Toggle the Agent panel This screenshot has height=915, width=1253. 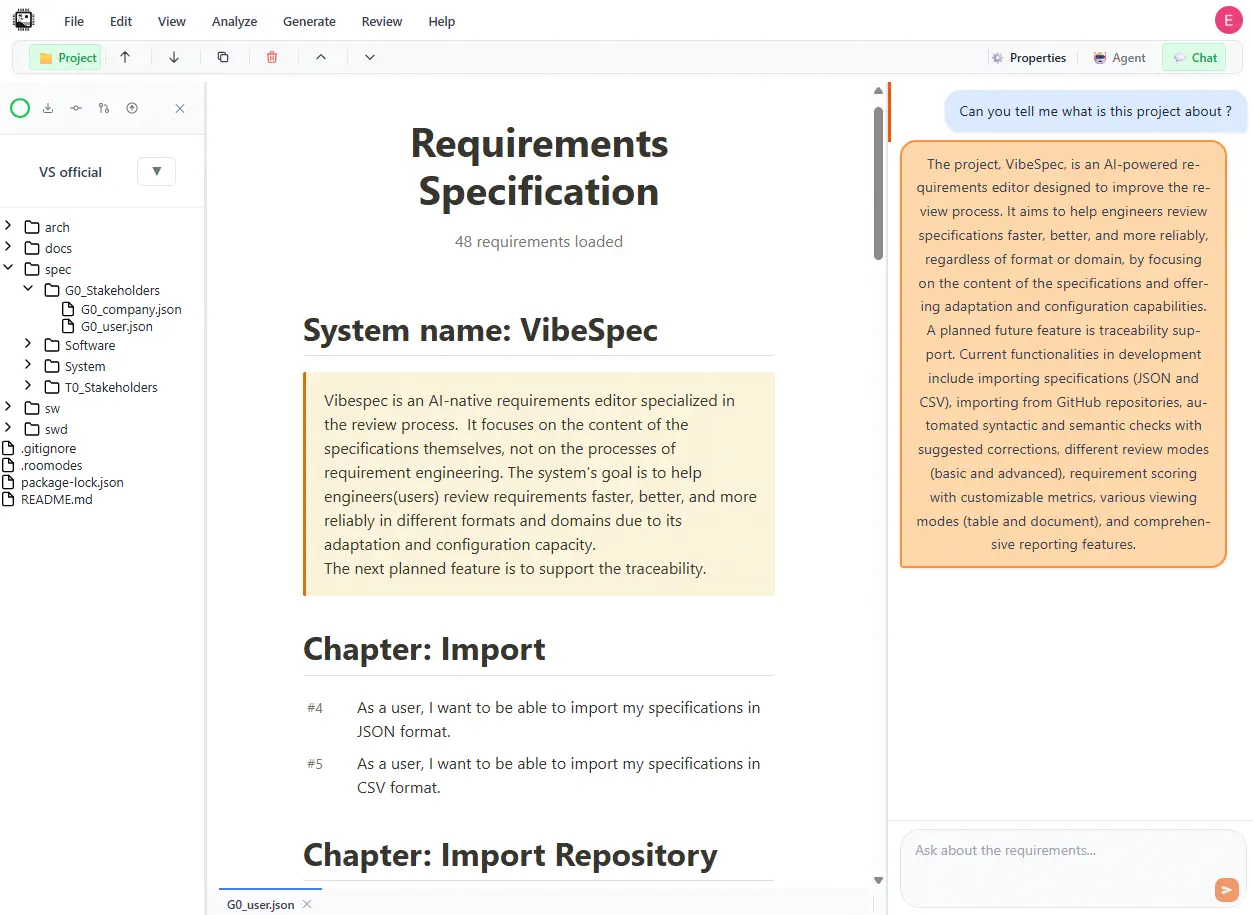(1119, 57)
